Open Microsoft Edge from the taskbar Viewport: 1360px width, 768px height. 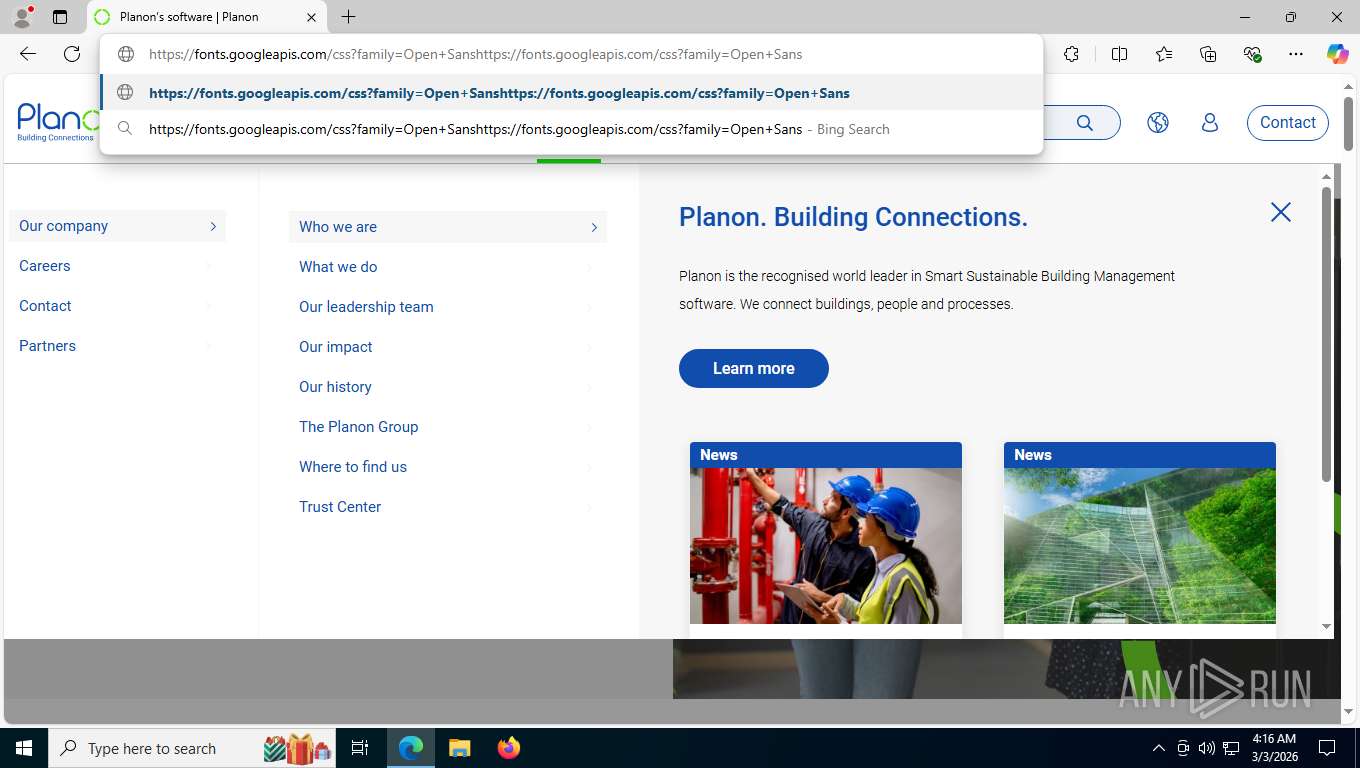click(411, 748)
